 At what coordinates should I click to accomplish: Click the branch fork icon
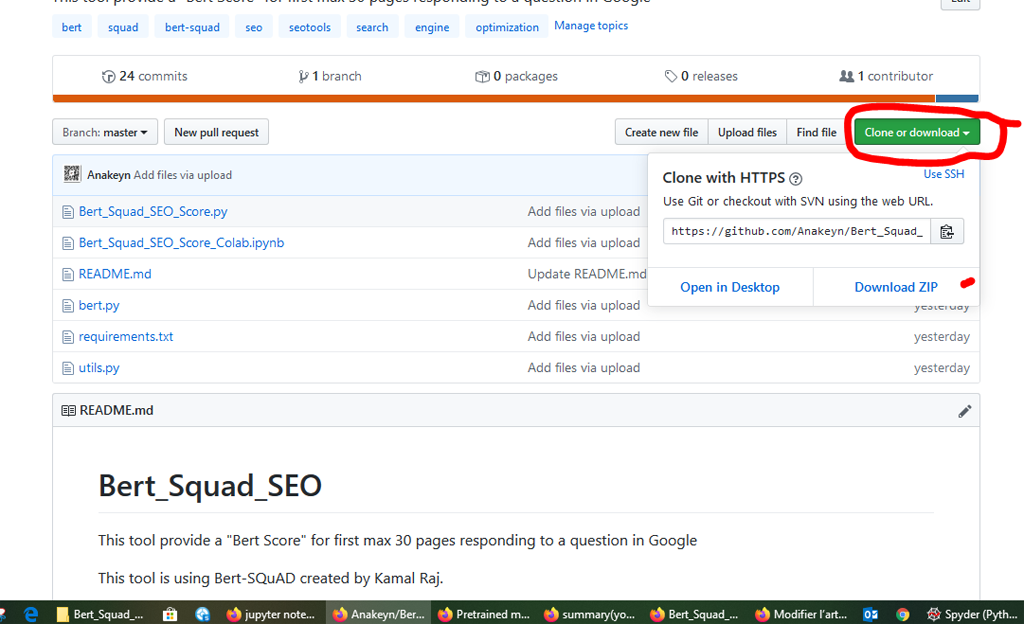303,76
